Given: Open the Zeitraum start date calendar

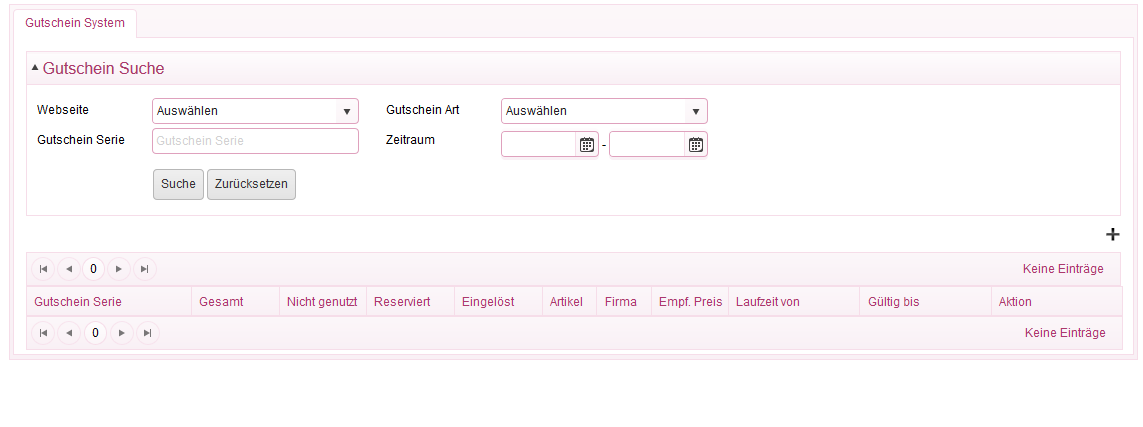Looking at the screenshot, I should click(587, 144).
